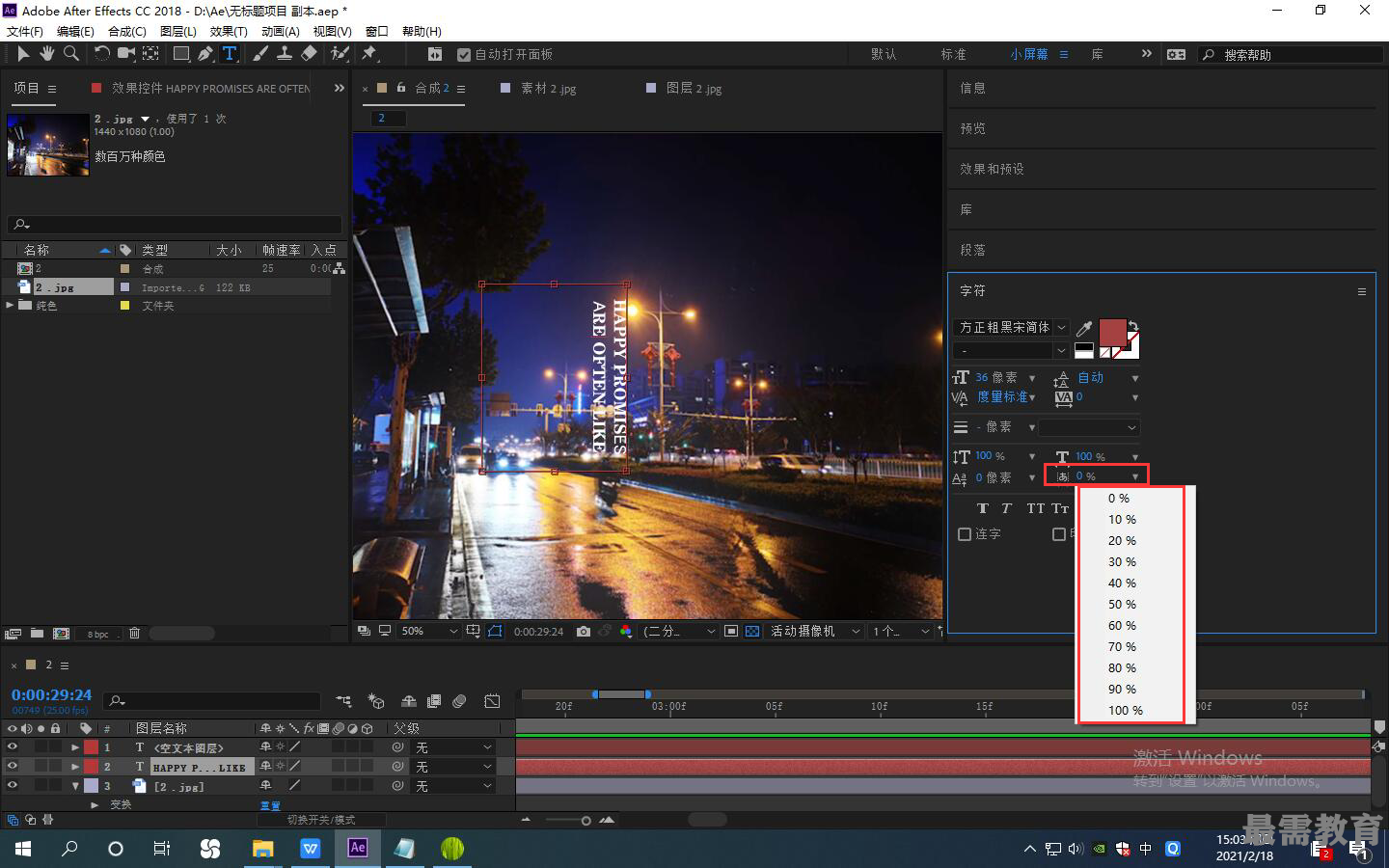1389x868 pixels.
Task: Select the Clone Stamp tool
Action: point(285,54)
